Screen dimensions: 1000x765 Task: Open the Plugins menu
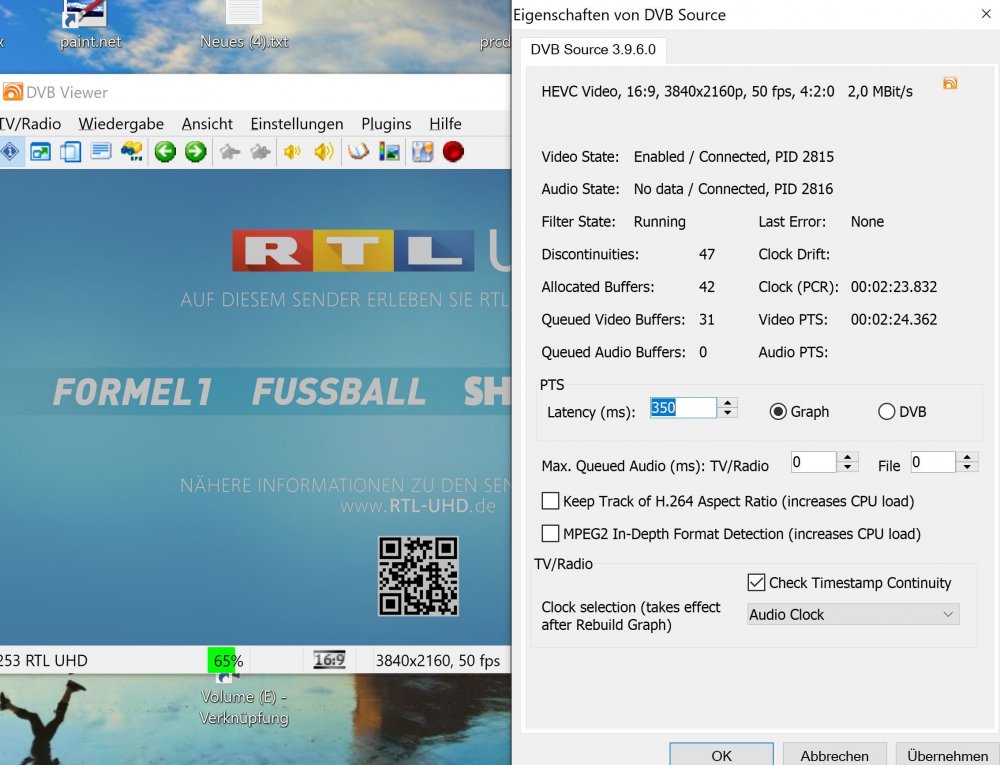(x=386, y=124)
